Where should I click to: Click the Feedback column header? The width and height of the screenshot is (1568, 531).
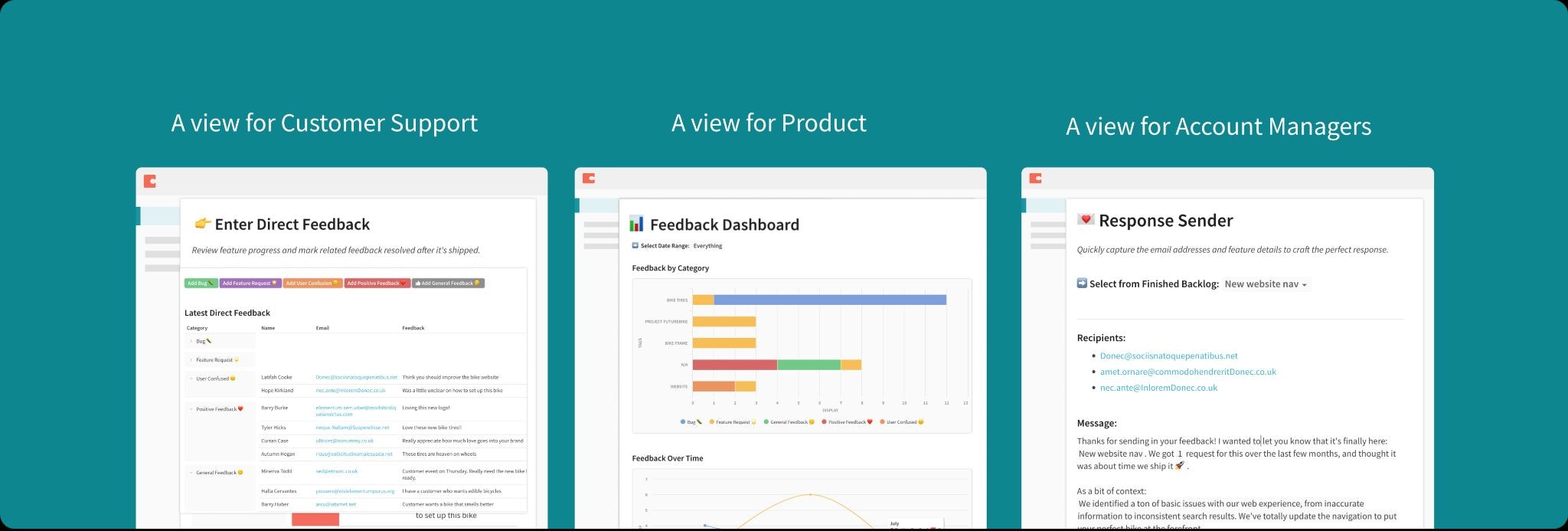(413, 328)
